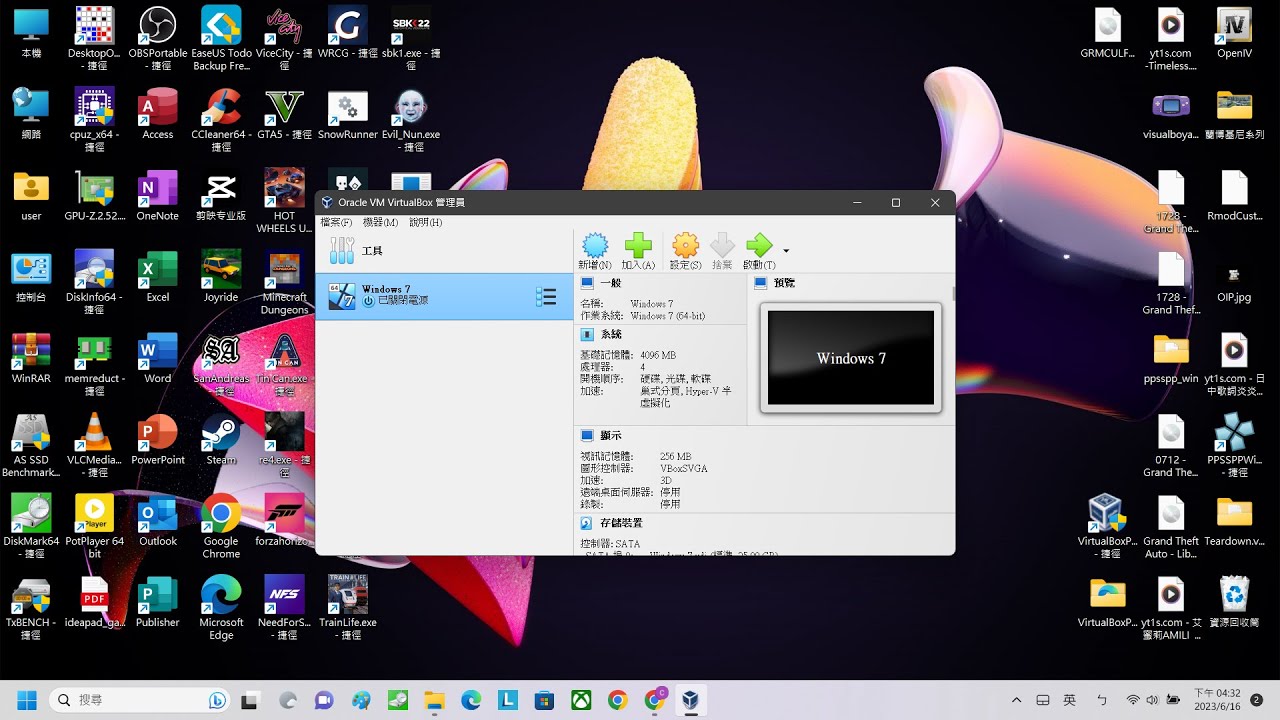This screenshot has width=1280, height=720.
Task: Open CCleaner64 desktop shortcut
Action: click(x=221, y=120)
